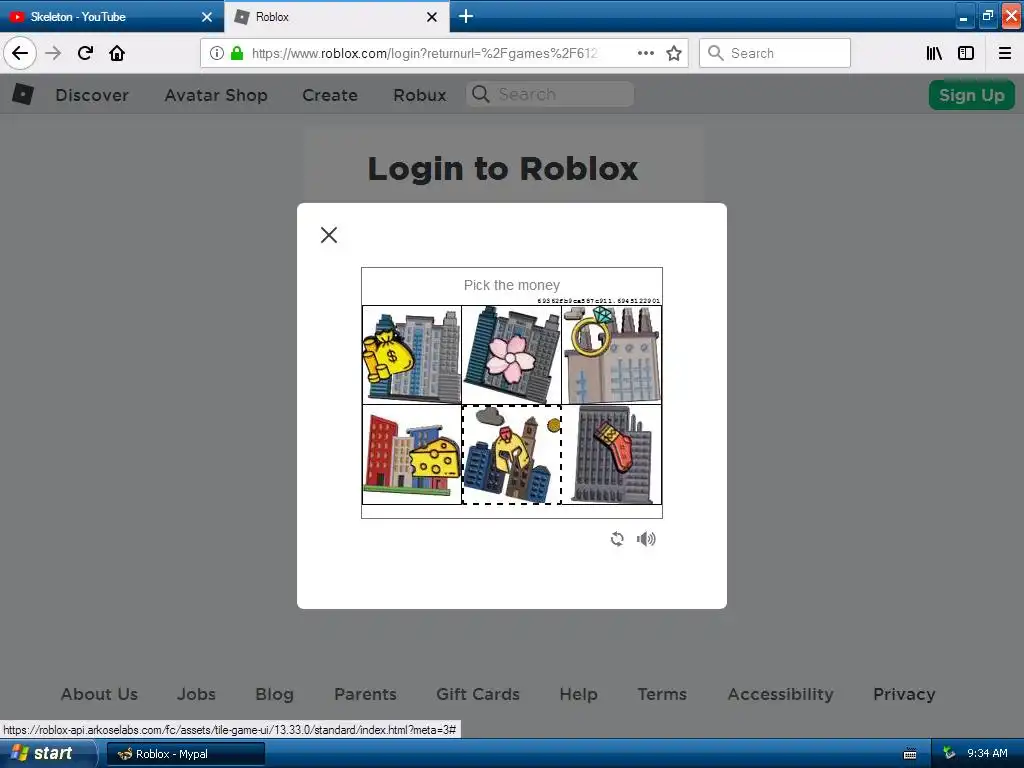Viewport: 1024px width, 768px height.
Task: Select the diamond ring tile
Action: click(x=612, y=355)
